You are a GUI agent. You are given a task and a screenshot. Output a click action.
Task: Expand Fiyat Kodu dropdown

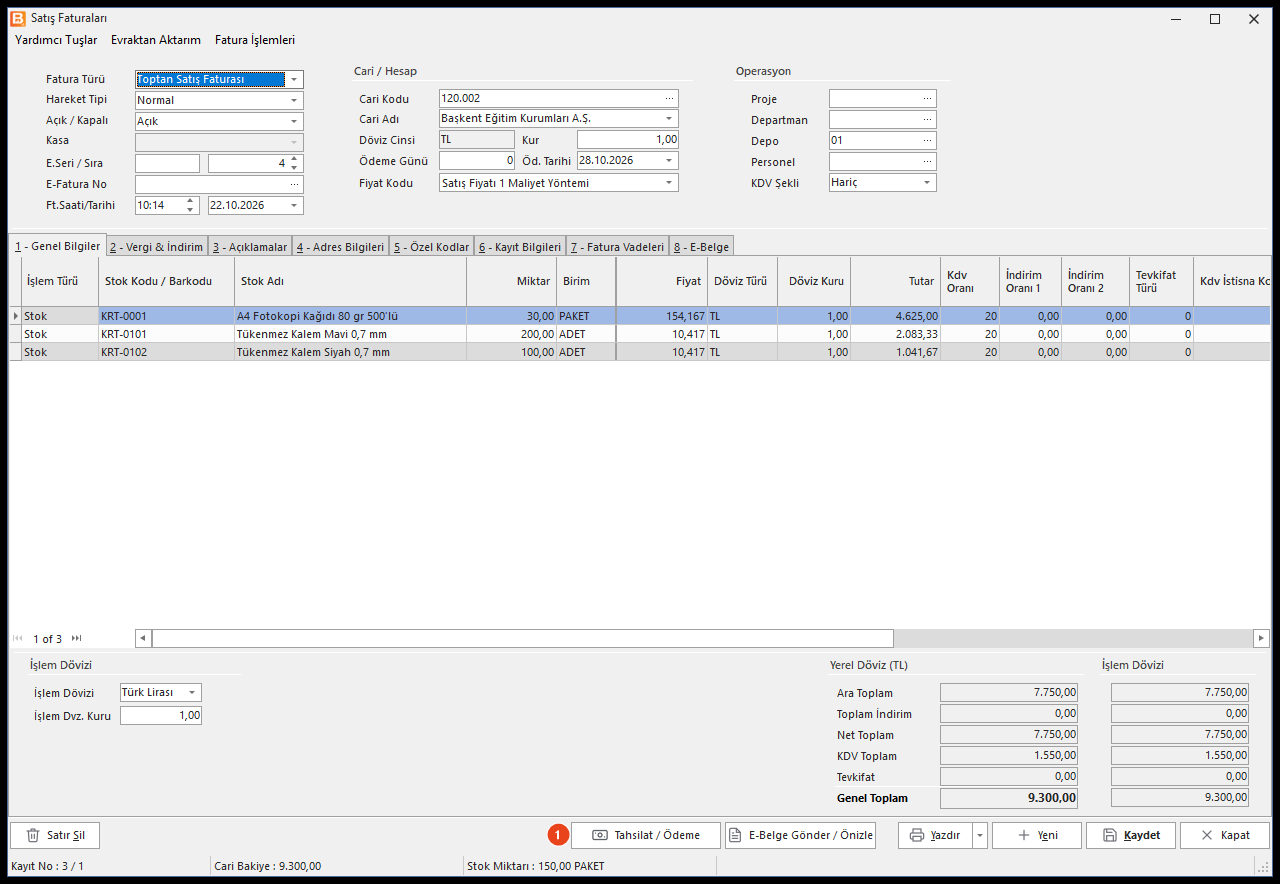tap(669, 183)
